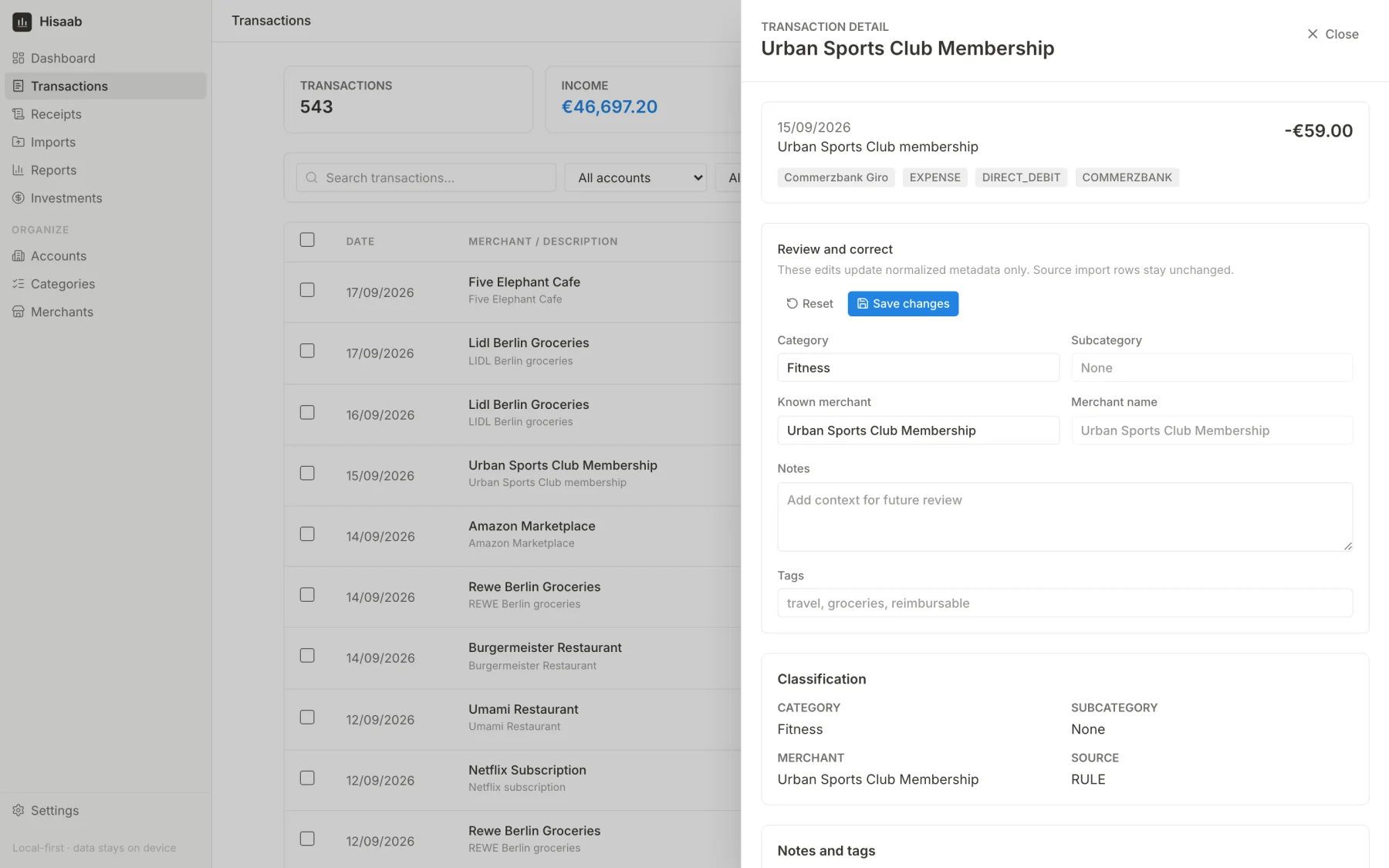Toggle the select-all checkbox in table header
1389x868 pixels.
click(307, 240)
